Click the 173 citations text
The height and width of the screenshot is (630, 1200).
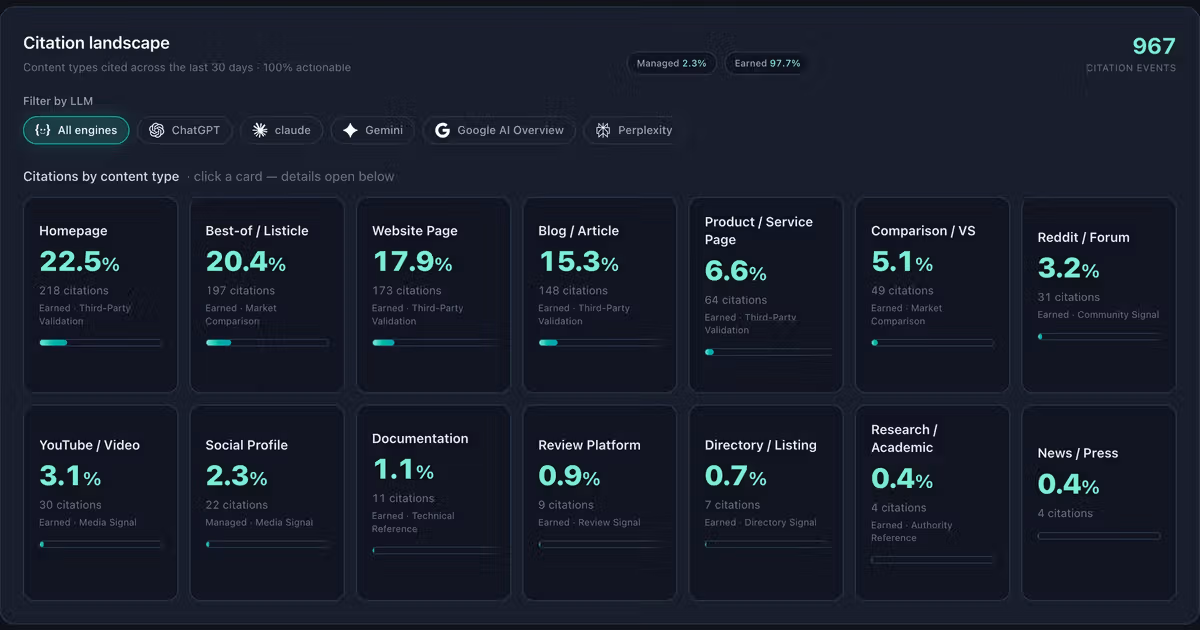coord(407,290)
